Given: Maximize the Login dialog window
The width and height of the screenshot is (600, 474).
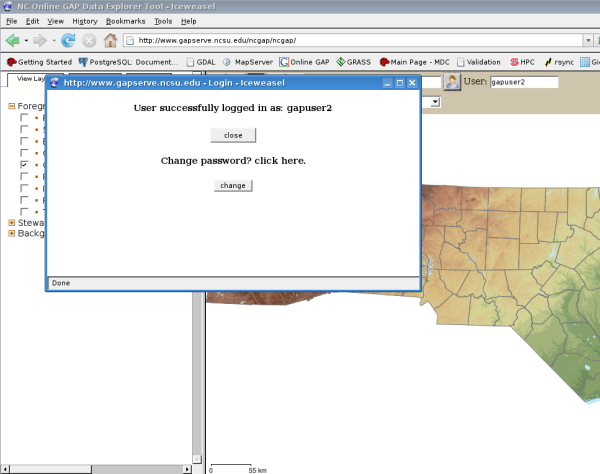Looking at the screenshot, I should (400, 83).
